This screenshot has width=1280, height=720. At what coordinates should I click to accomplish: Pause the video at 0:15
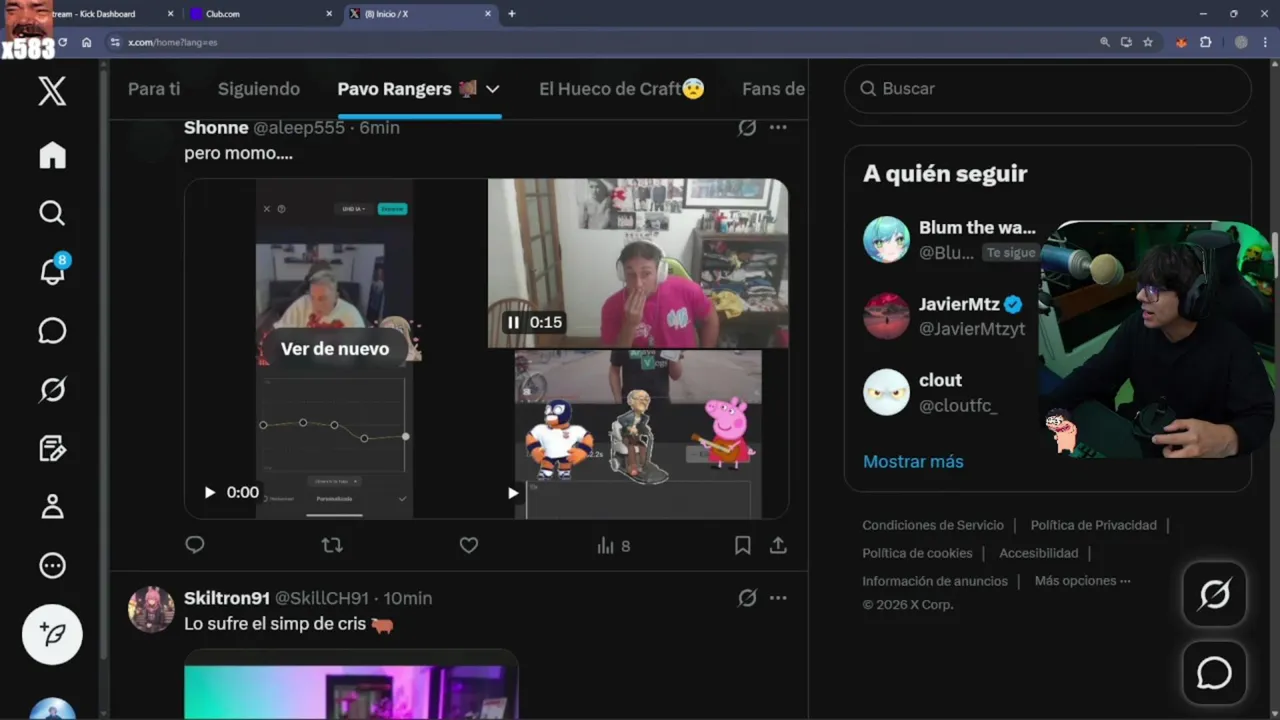pos(513,322)
